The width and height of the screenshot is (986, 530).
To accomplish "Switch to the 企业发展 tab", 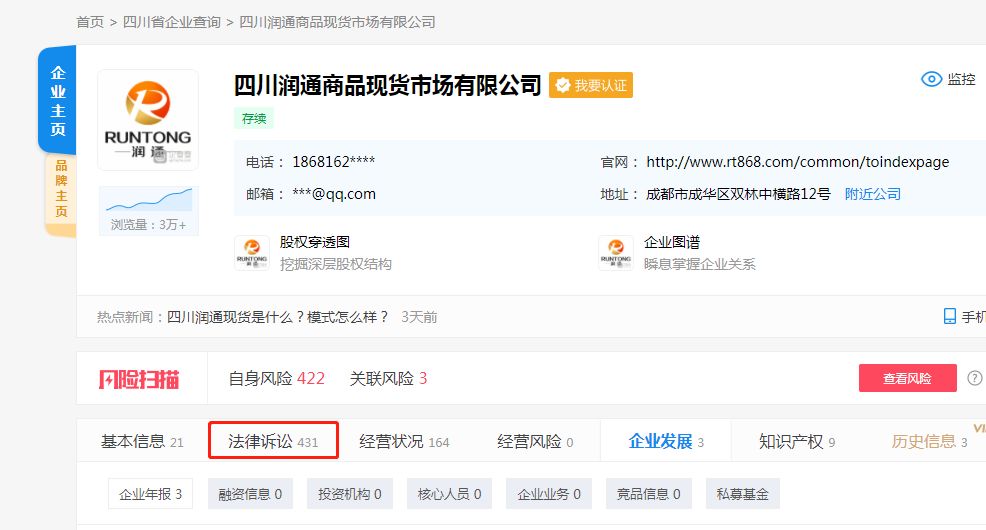I will point(666,441).
